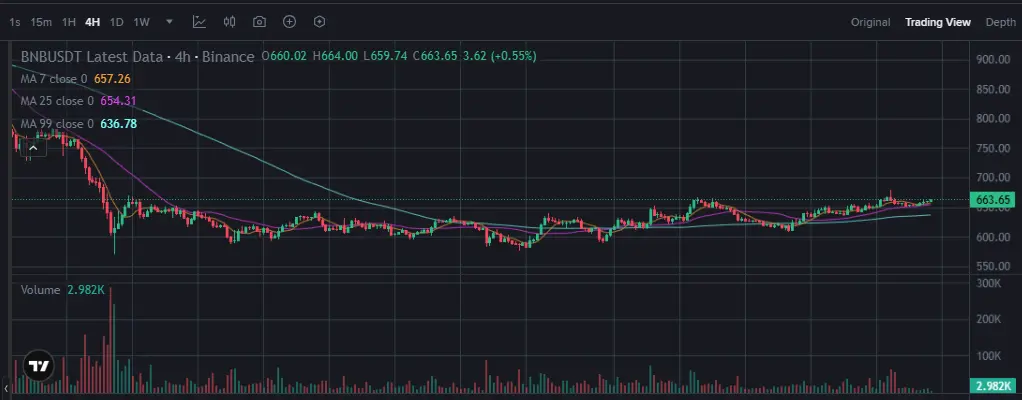The image size is (1022, 400).
Task: Switch to the 1s interval
Action: point(14,22)
